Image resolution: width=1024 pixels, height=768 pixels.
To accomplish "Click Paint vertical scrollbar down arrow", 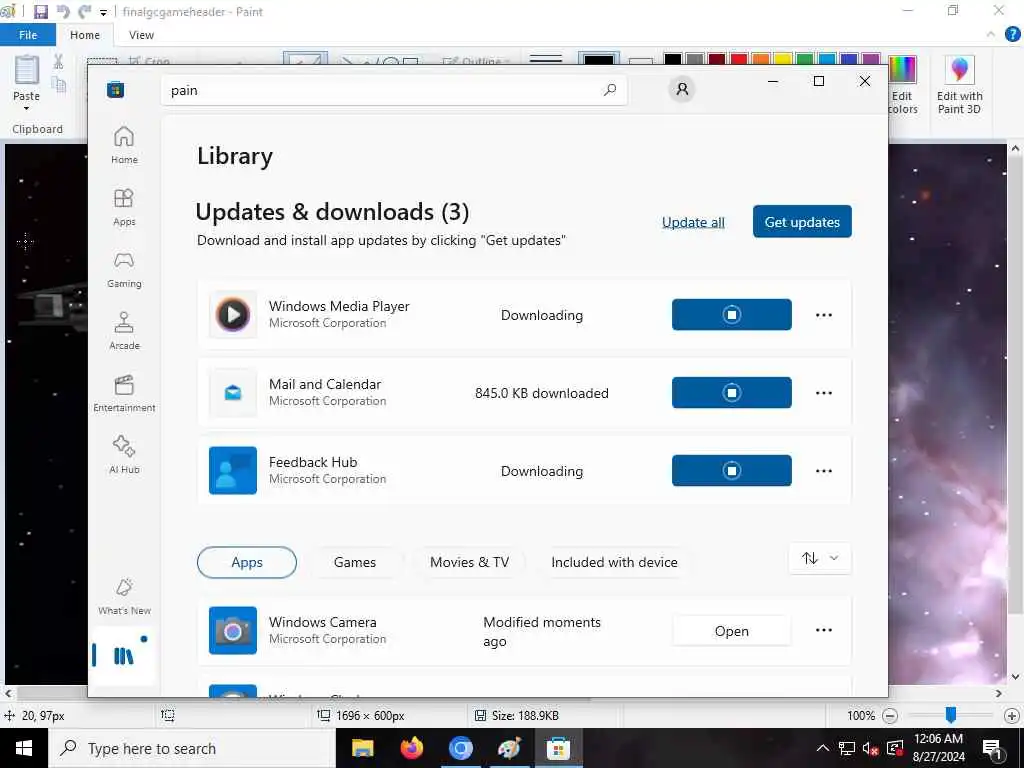I will pos(1016,677).
